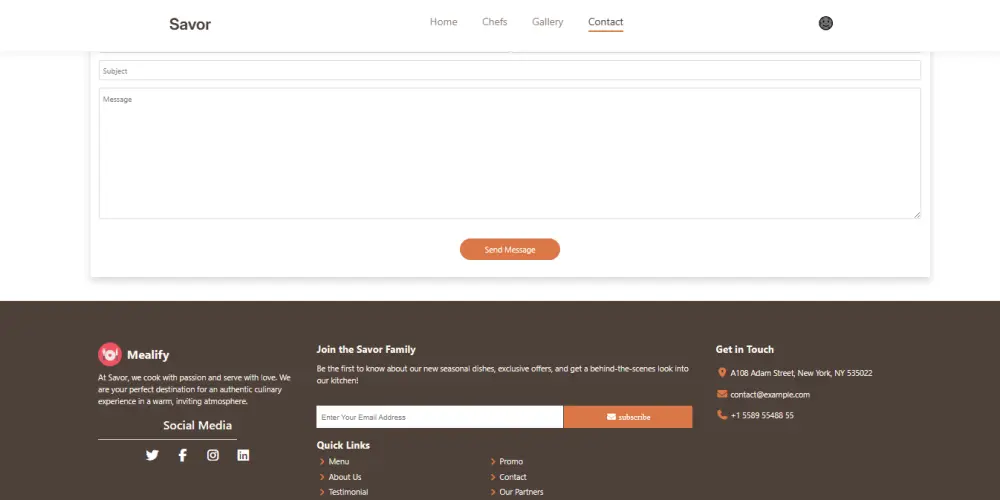Focus the Enter Your Email Address field
Screen dimensions: 1000x500
(439, 417)
